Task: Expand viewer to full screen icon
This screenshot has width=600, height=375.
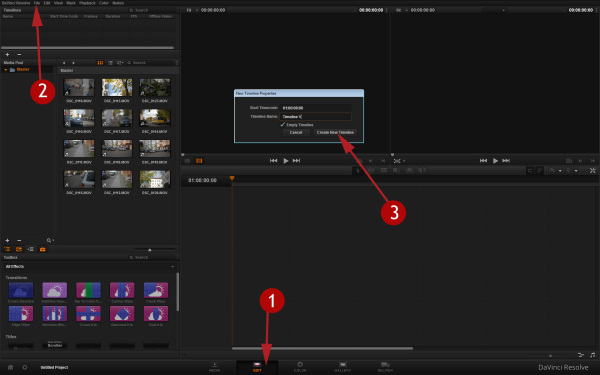Action: 593,171
